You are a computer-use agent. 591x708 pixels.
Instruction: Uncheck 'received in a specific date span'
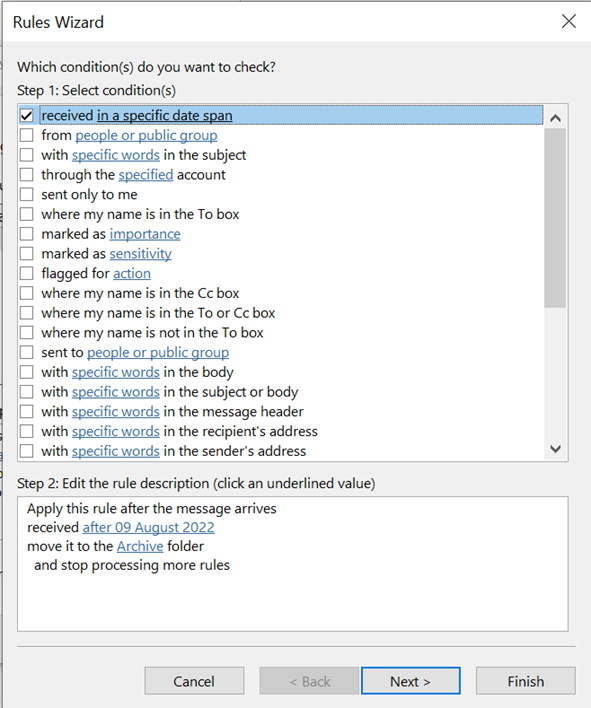click(x=27, y=116)
